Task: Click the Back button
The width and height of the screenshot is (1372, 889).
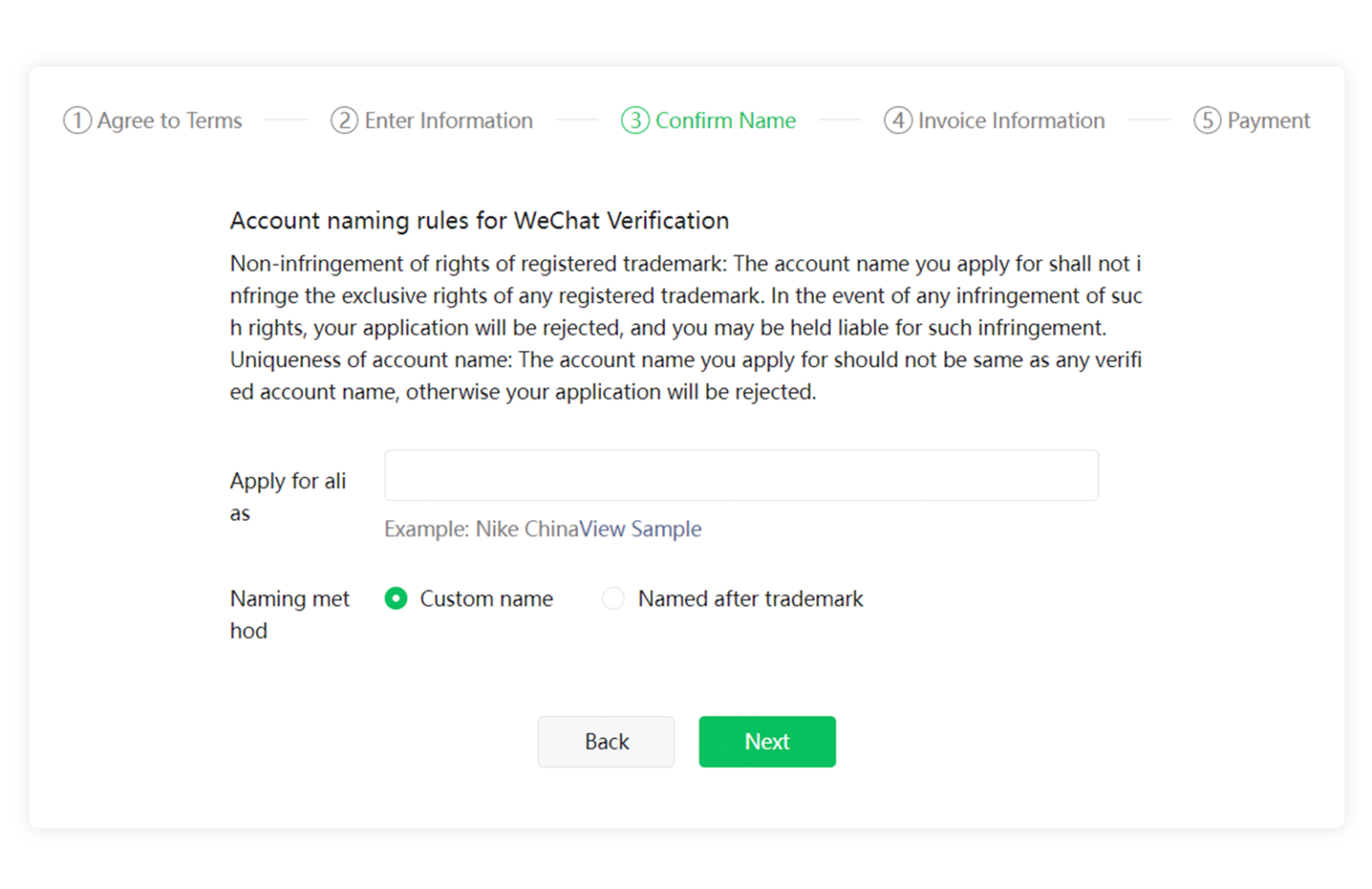Action: pos(606,742)
